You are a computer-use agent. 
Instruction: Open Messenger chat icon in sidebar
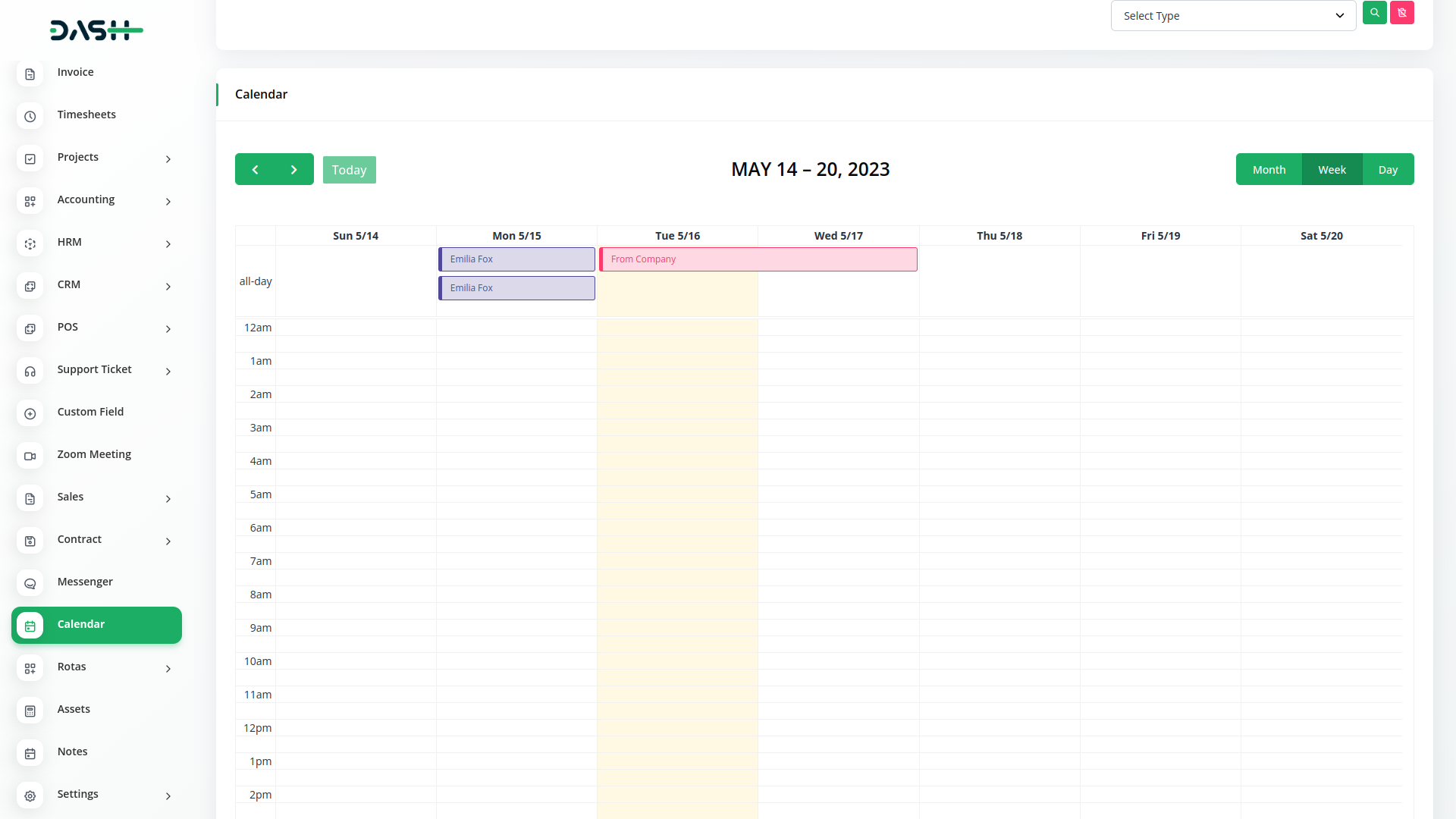30,583
